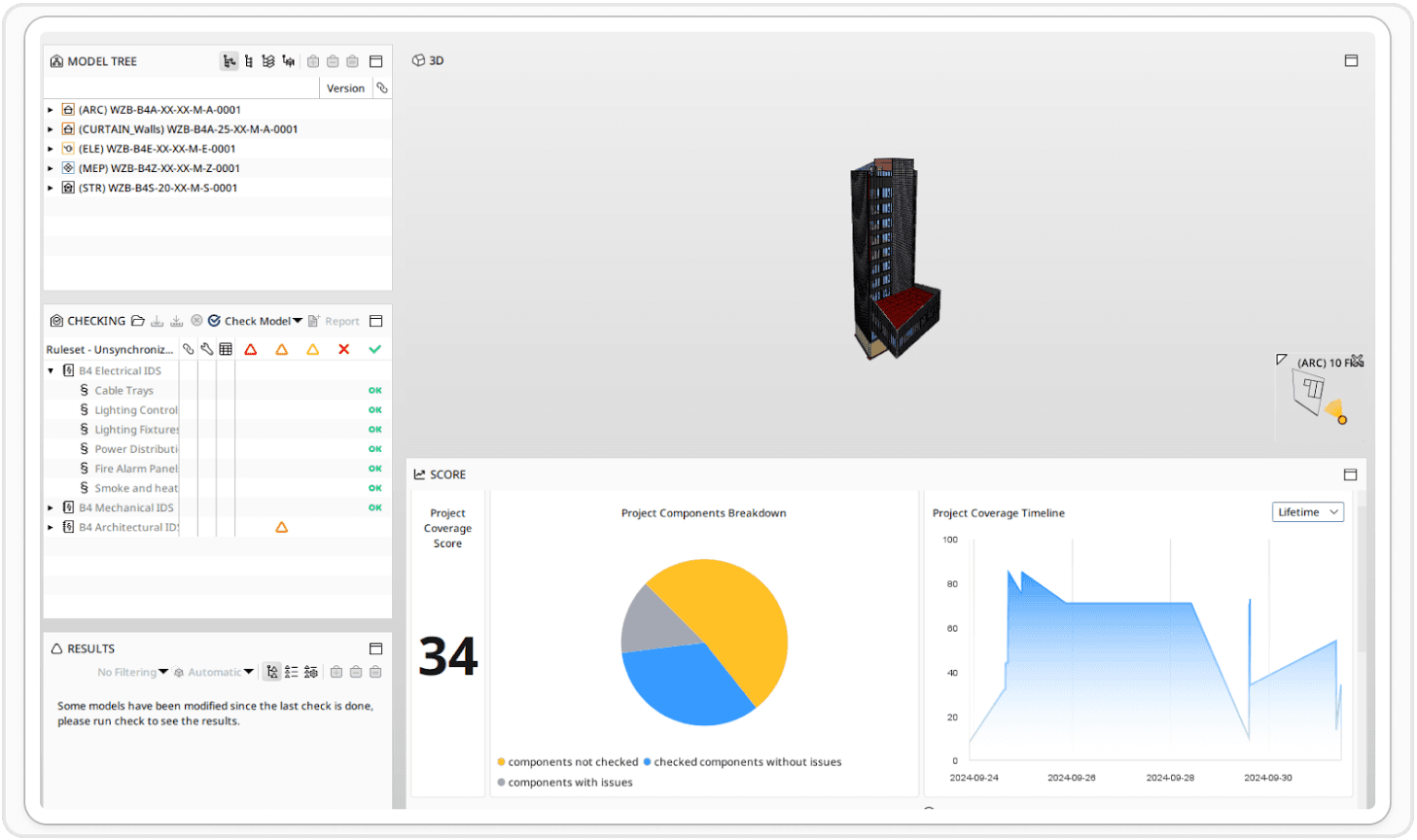Expand the (ARC) WZB-B4A model node
This screenshot has height=840, width=1417.
(x=51, y=110)
